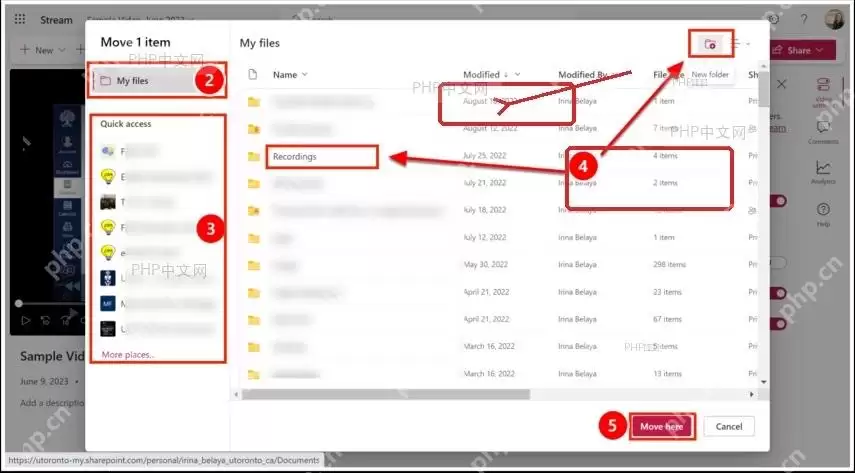Click the folder icon for the July 12, 2022 row
This screenshot has height=473, width=855.
point(254,238)
